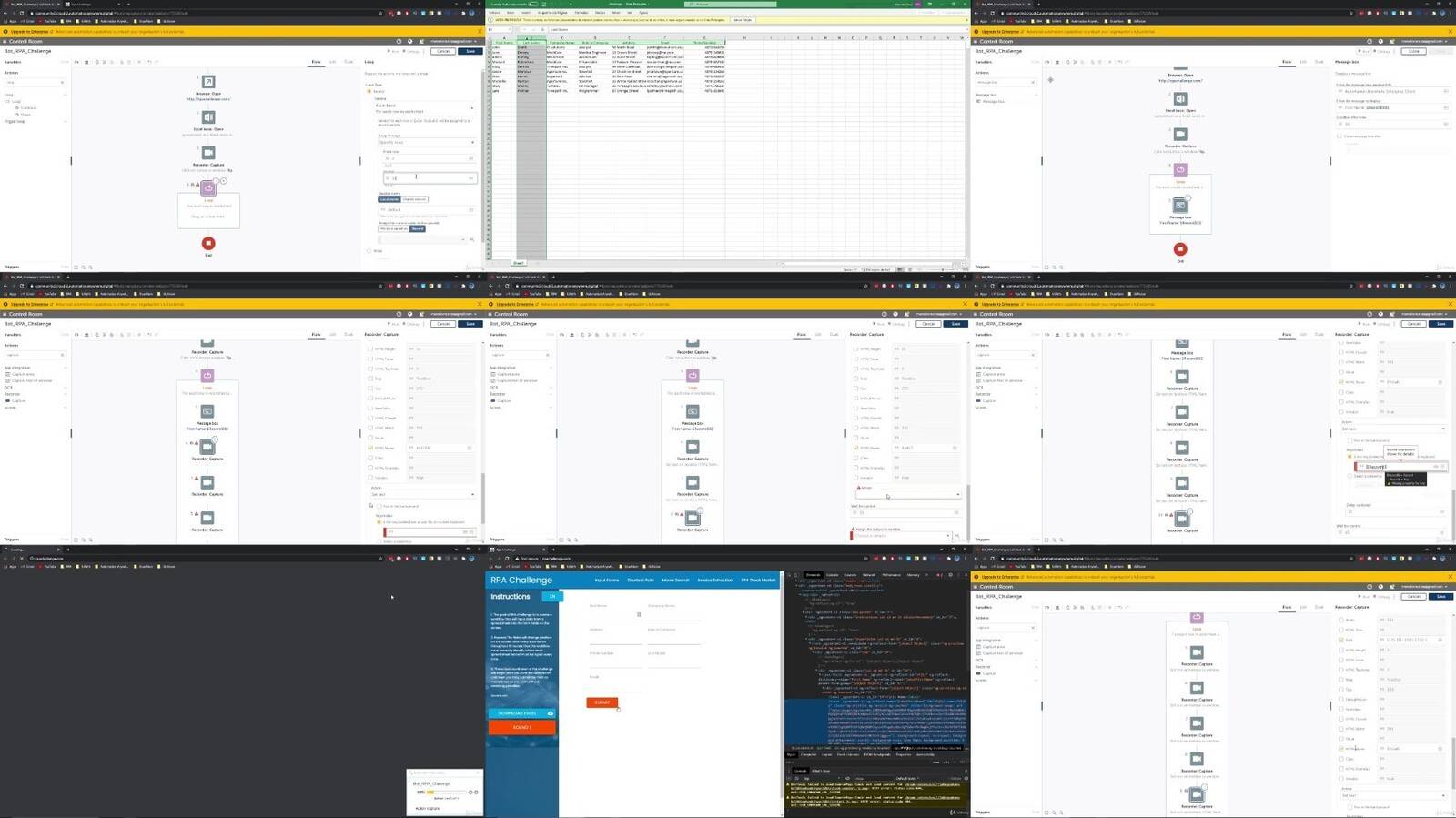Click cloud icon on Download Excel button

pyautogui.click(x=551, y=713)
